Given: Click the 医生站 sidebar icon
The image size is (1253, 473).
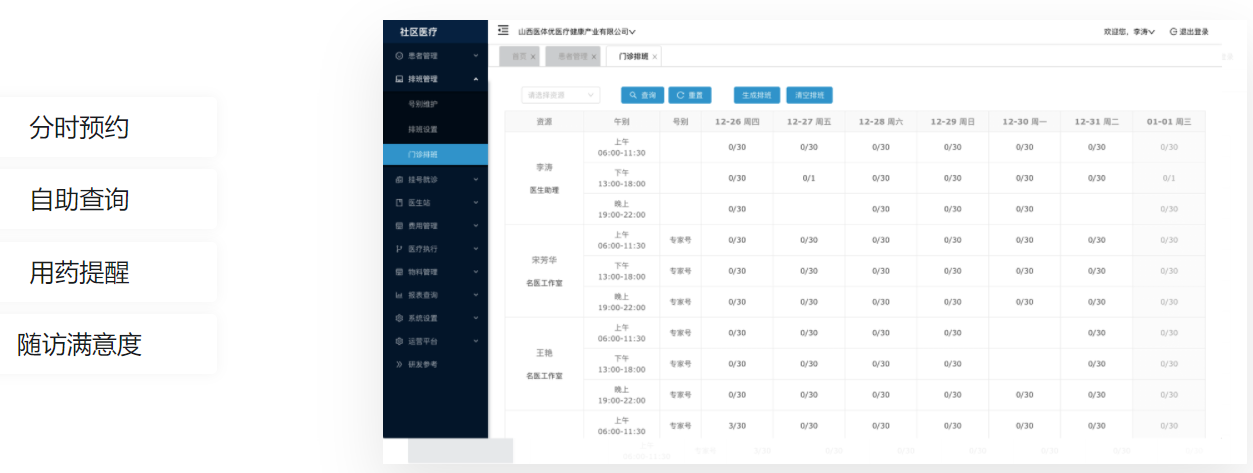Looking at the screenshot, I should coord(400,202).
